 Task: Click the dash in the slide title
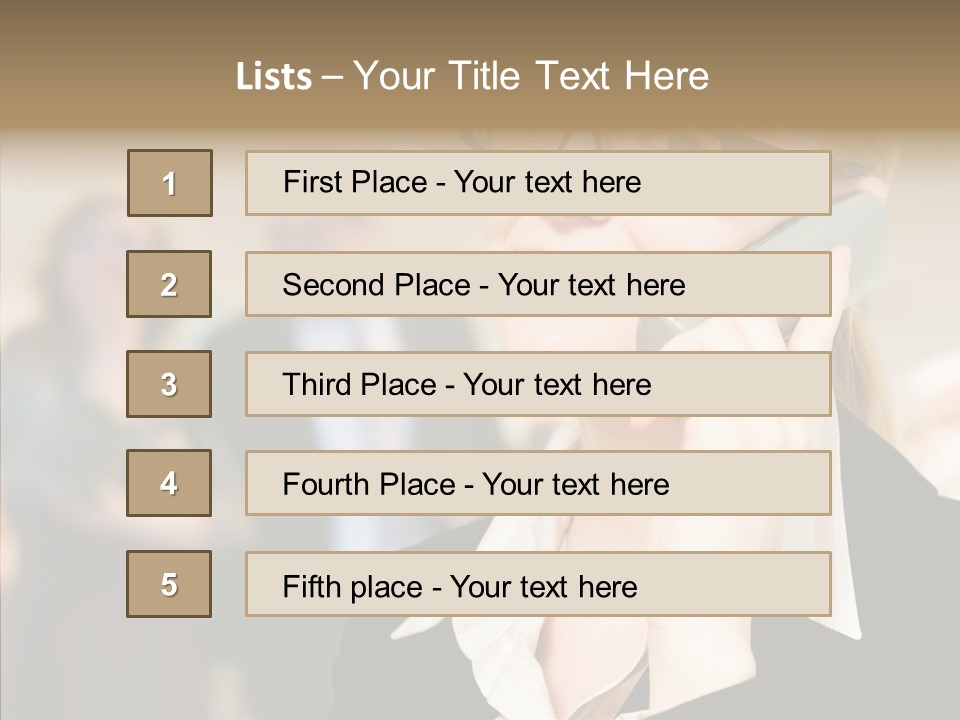coord(332,77)
